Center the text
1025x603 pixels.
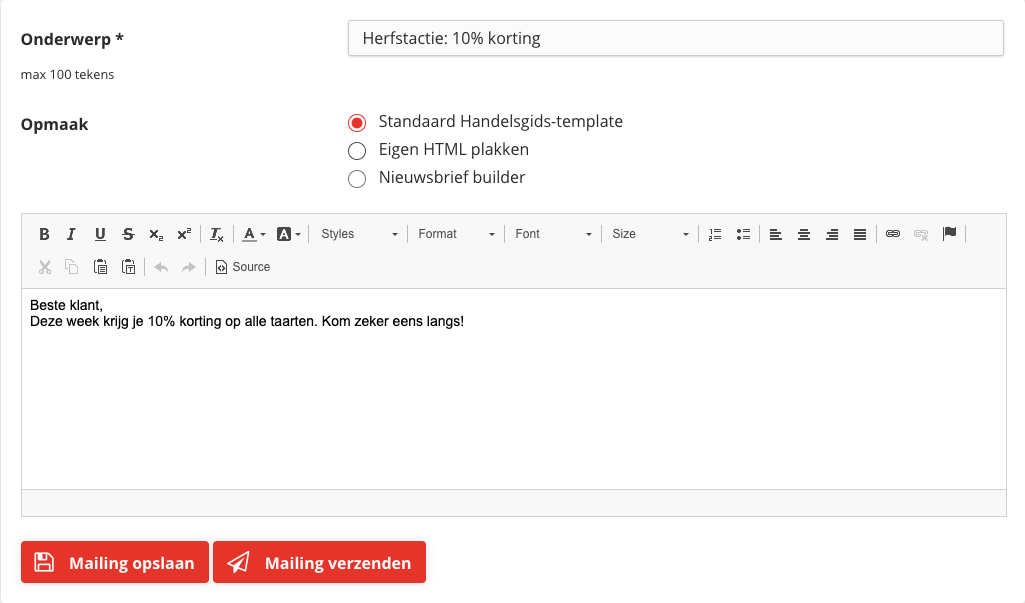click(803, 234)
